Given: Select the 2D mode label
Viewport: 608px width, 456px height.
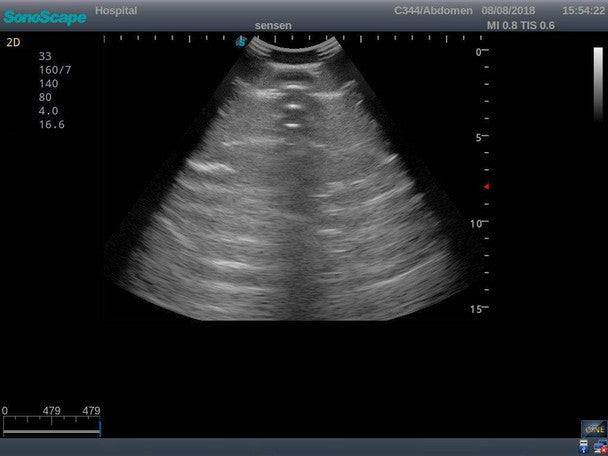Looking at the screenshot, I should (13, 43).
